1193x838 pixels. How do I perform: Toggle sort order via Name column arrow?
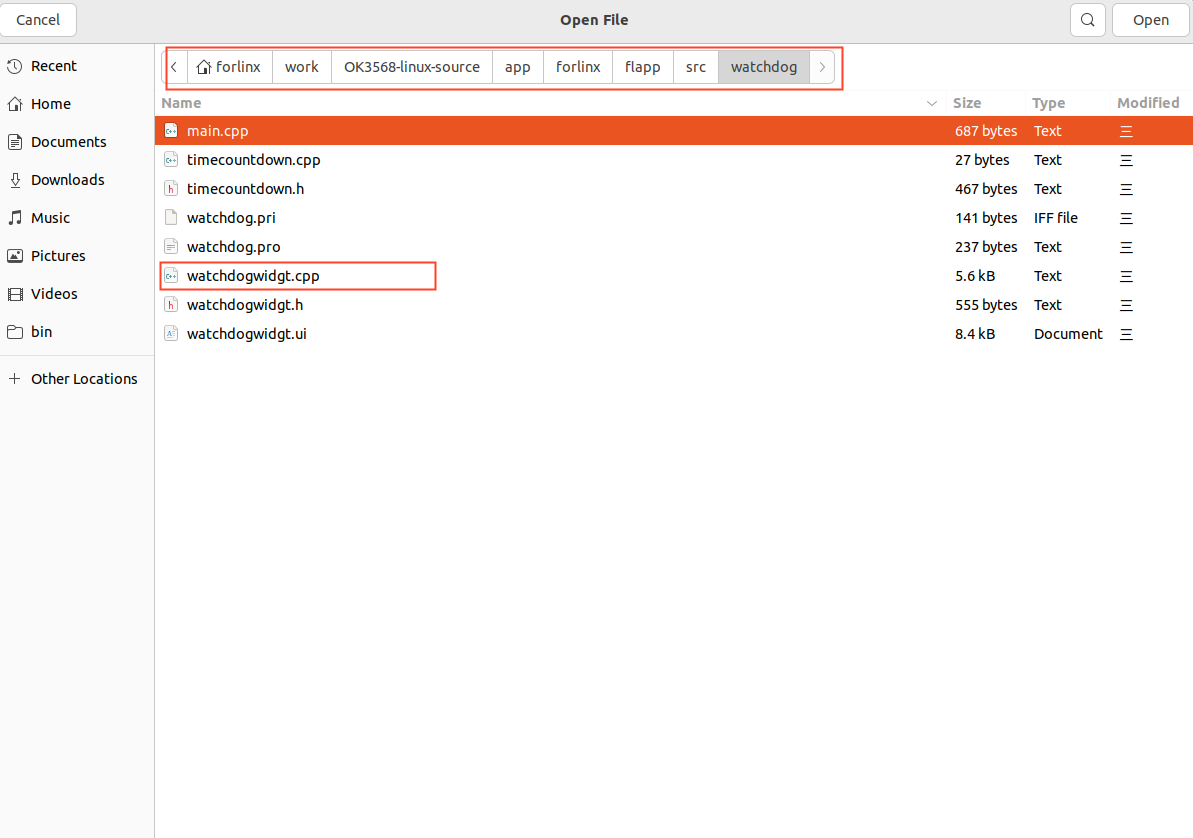click(932, 104)
